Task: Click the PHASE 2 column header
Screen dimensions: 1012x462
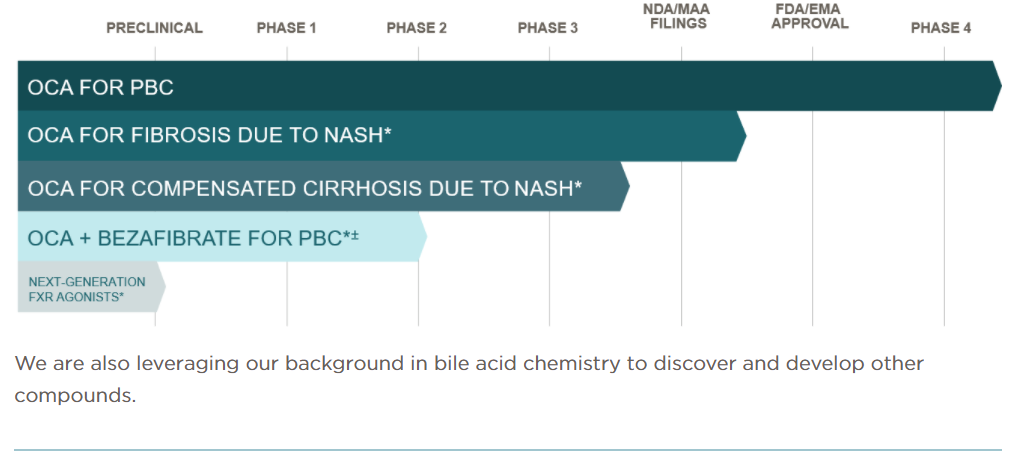Action: coord(417,28)
